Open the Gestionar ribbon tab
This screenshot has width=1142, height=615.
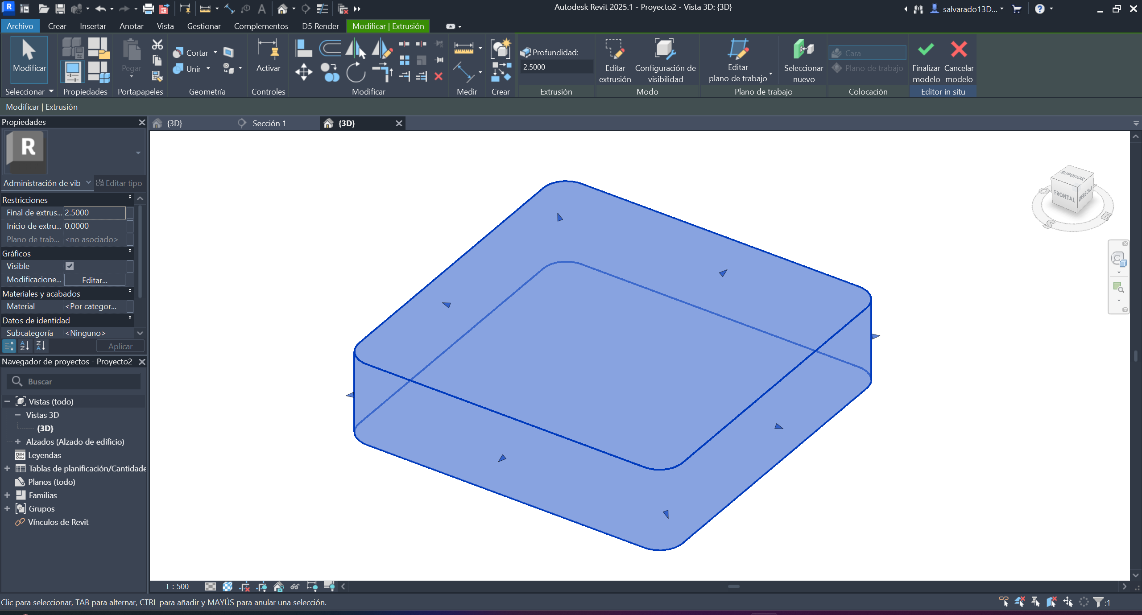point(204,26)
